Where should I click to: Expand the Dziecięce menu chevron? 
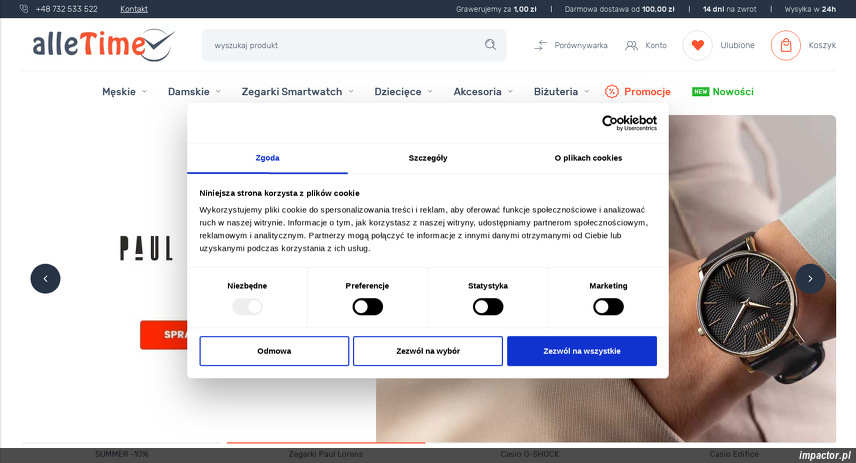430,92
